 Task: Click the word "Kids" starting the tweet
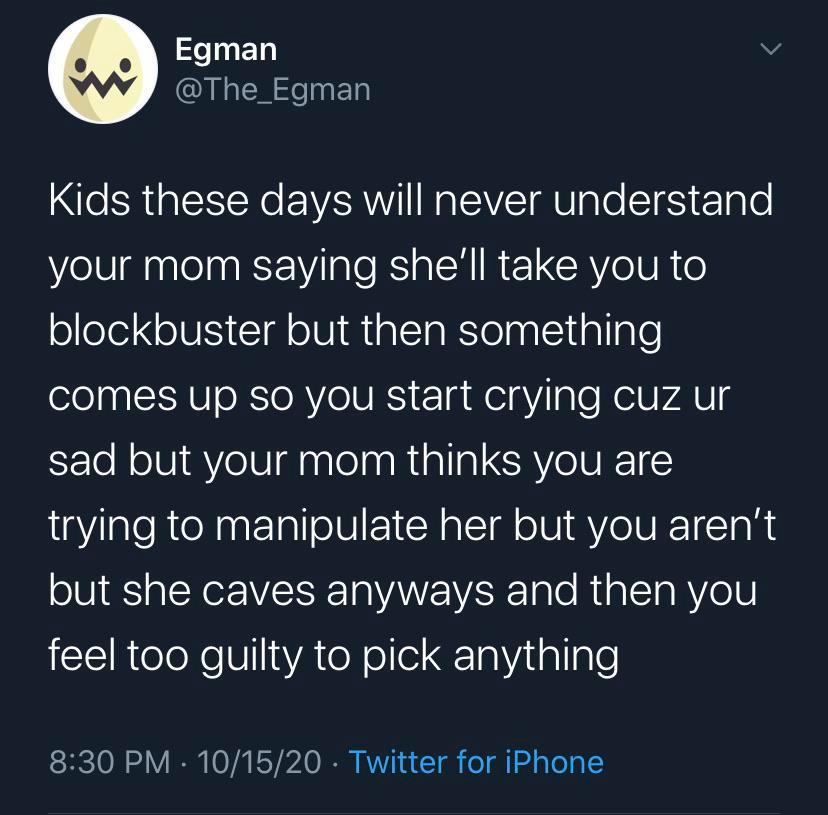tap(90, 201)
